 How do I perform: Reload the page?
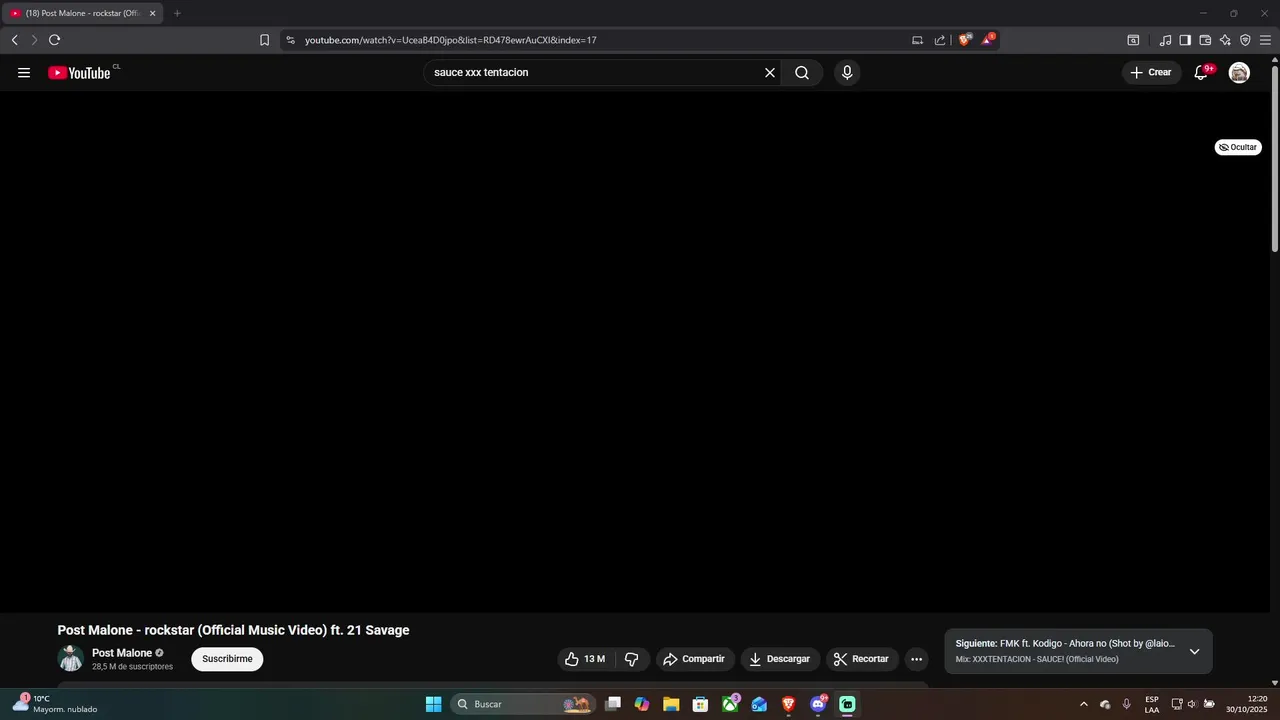click(54, 40)
